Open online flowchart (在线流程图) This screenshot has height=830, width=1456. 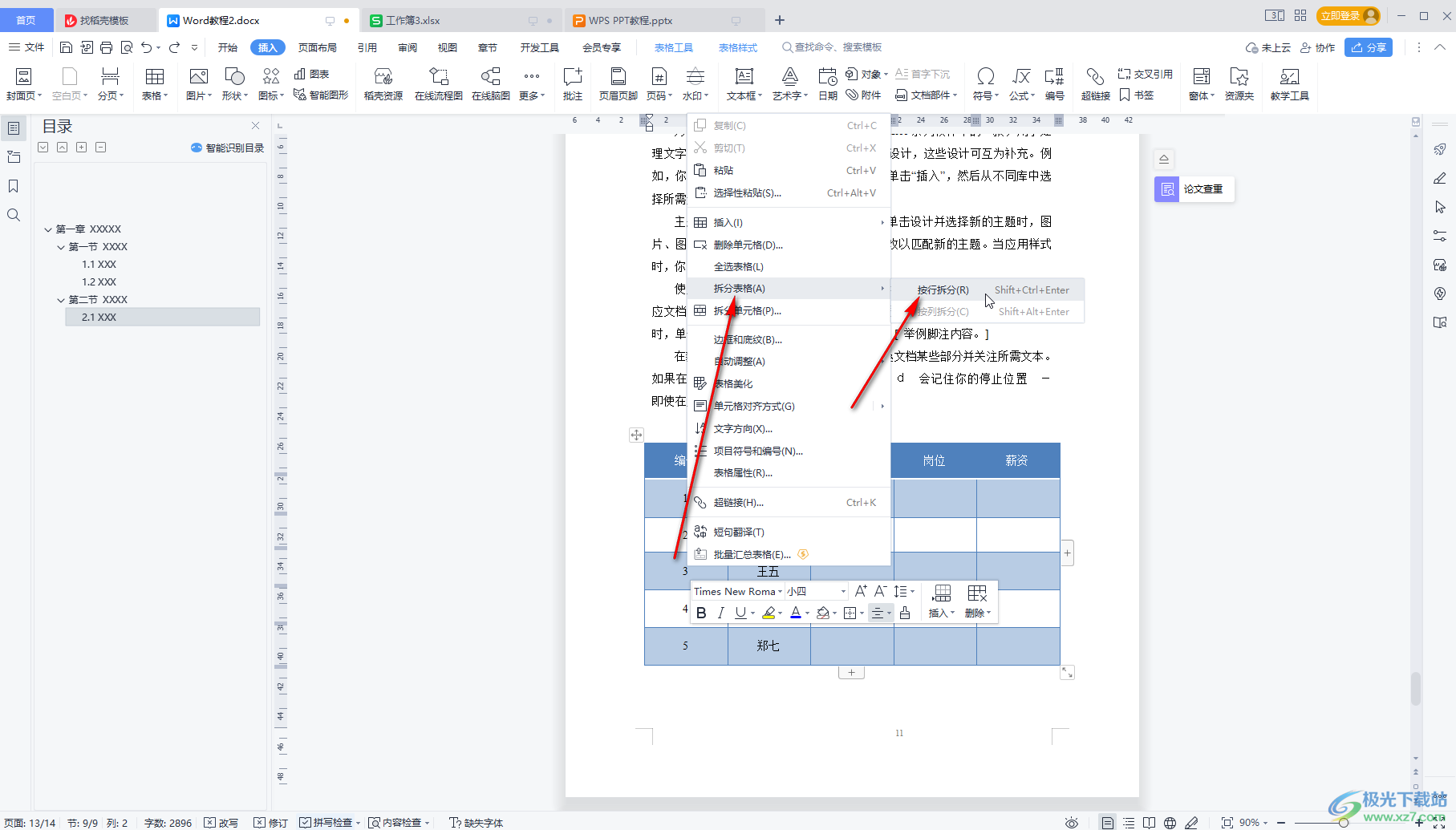pyautogui.click(x=438, y=84)
